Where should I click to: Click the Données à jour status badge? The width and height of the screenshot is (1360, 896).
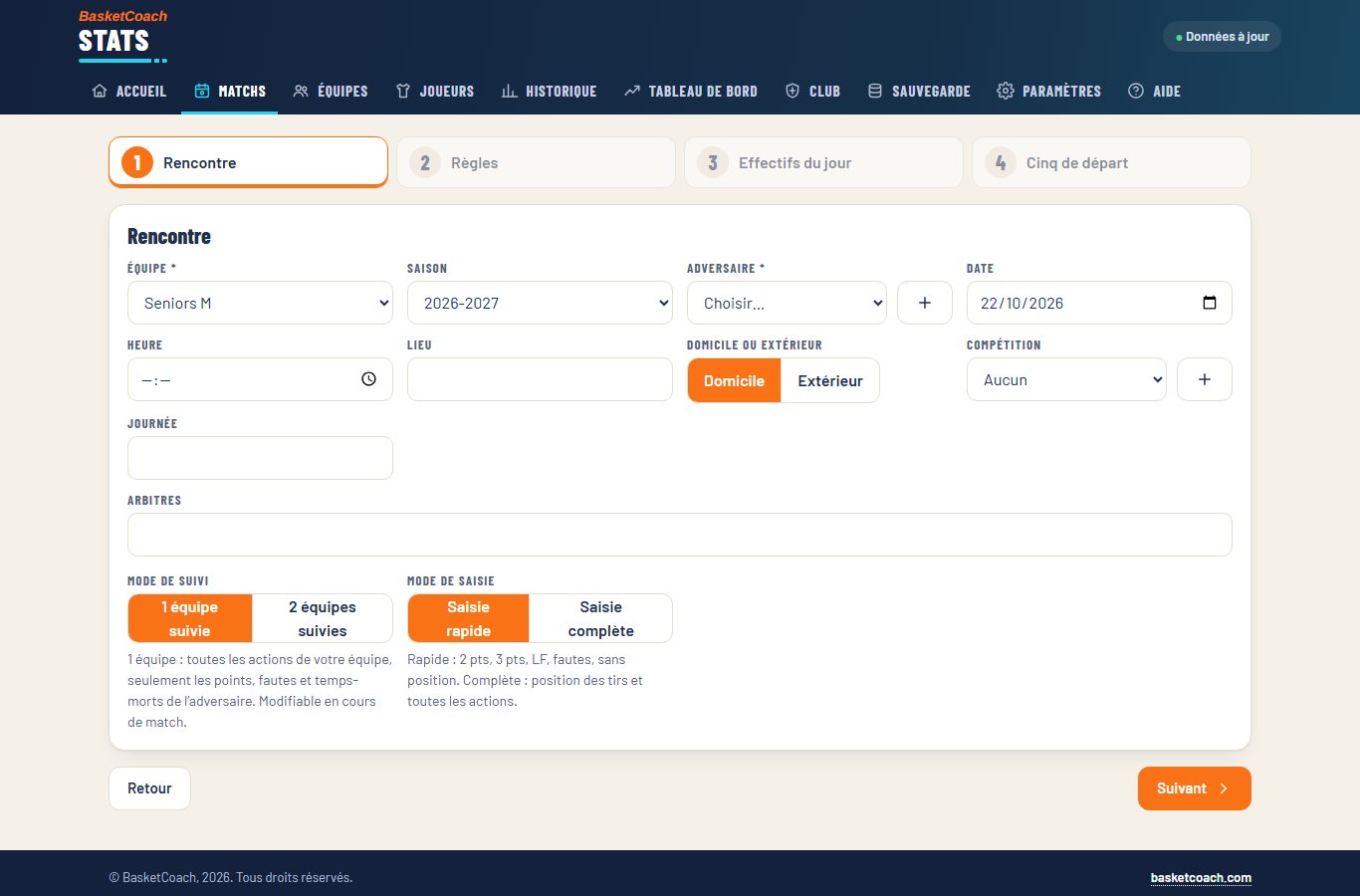coord(1222,37)
